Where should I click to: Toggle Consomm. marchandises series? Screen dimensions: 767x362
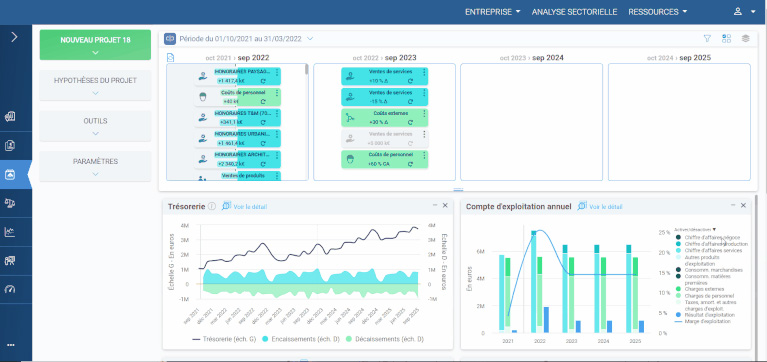pyautogui.click(x=709, y=270)
